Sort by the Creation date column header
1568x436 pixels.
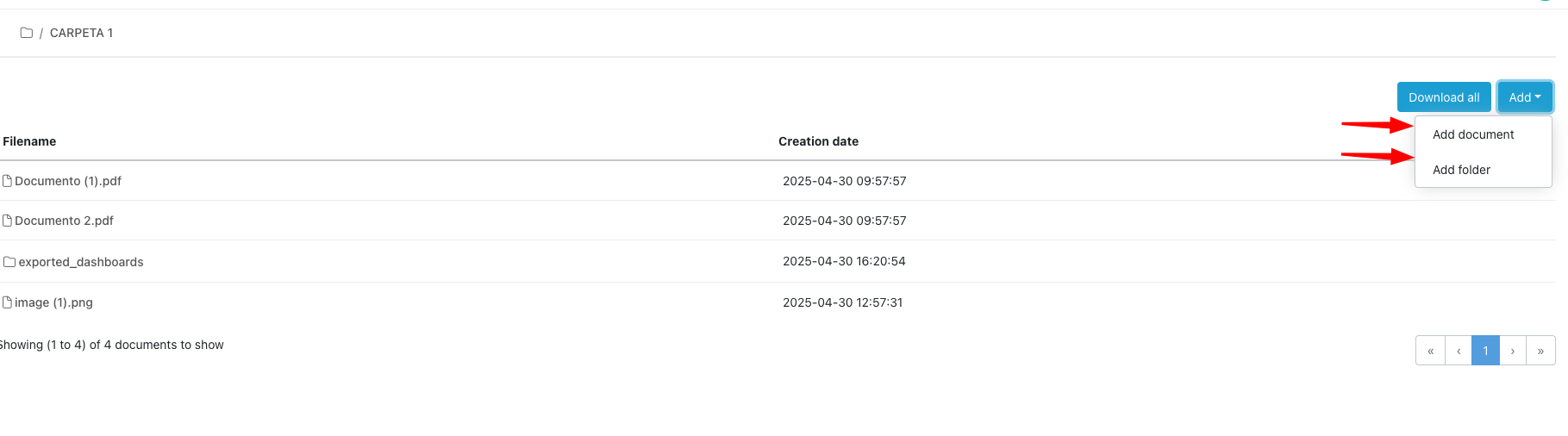coord(818,141)
